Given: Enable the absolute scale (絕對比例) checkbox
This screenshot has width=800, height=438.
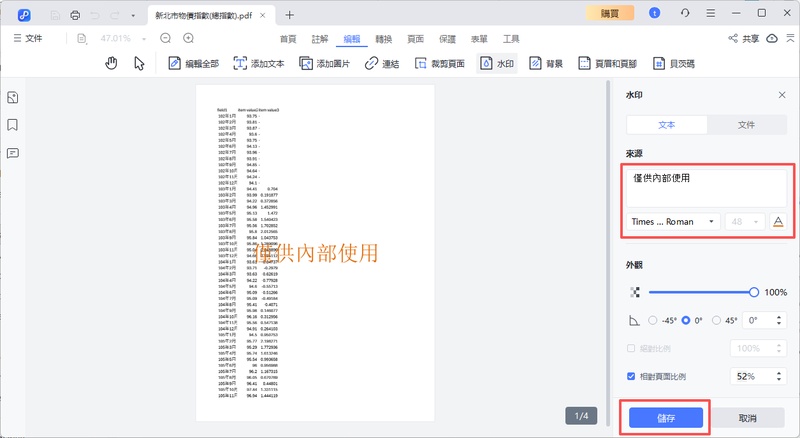Looking at the screenshot, I should click(x=631, y=348).
